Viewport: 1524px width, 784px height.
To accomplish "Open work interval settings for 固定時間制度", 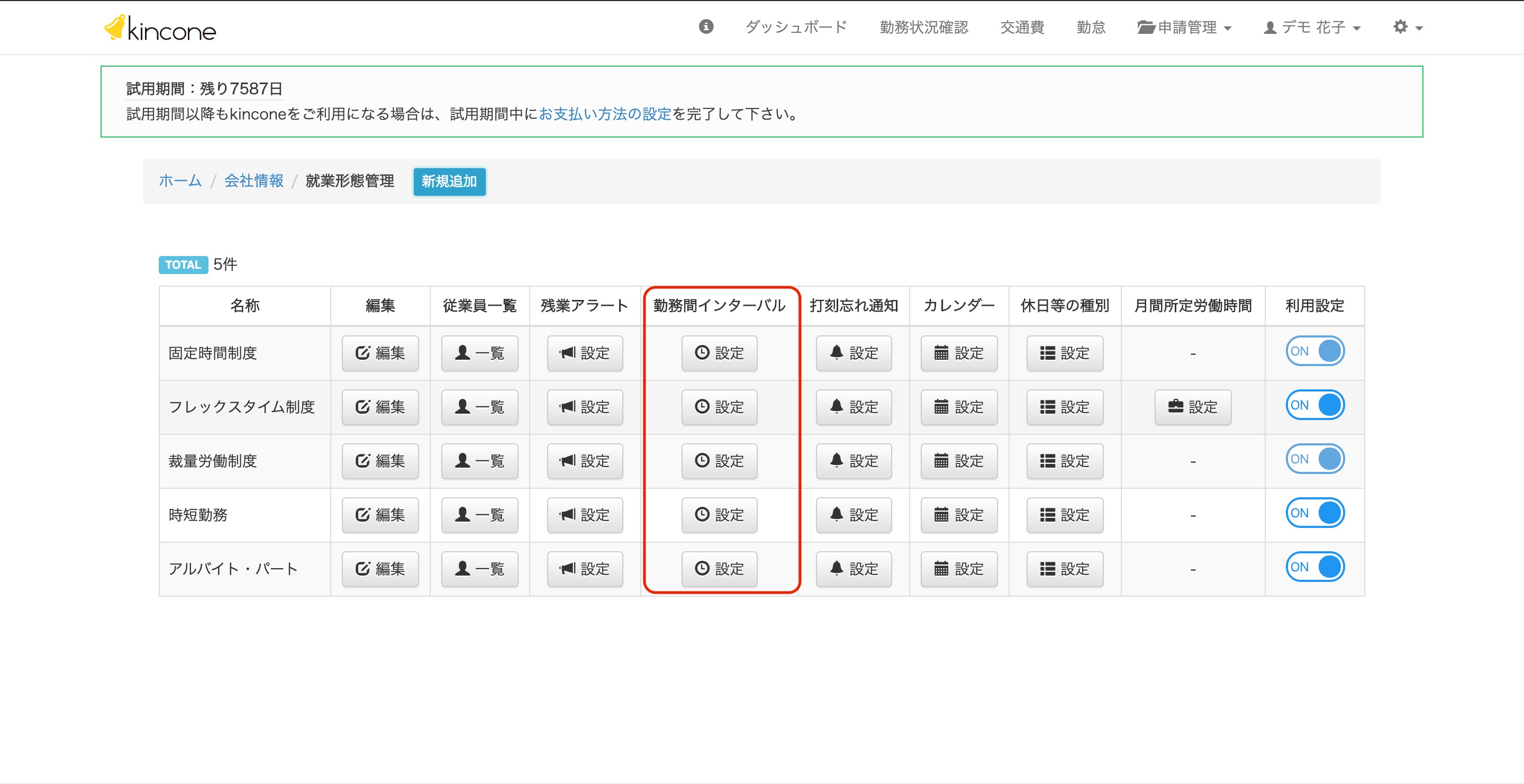I will (x=720, y=353).
